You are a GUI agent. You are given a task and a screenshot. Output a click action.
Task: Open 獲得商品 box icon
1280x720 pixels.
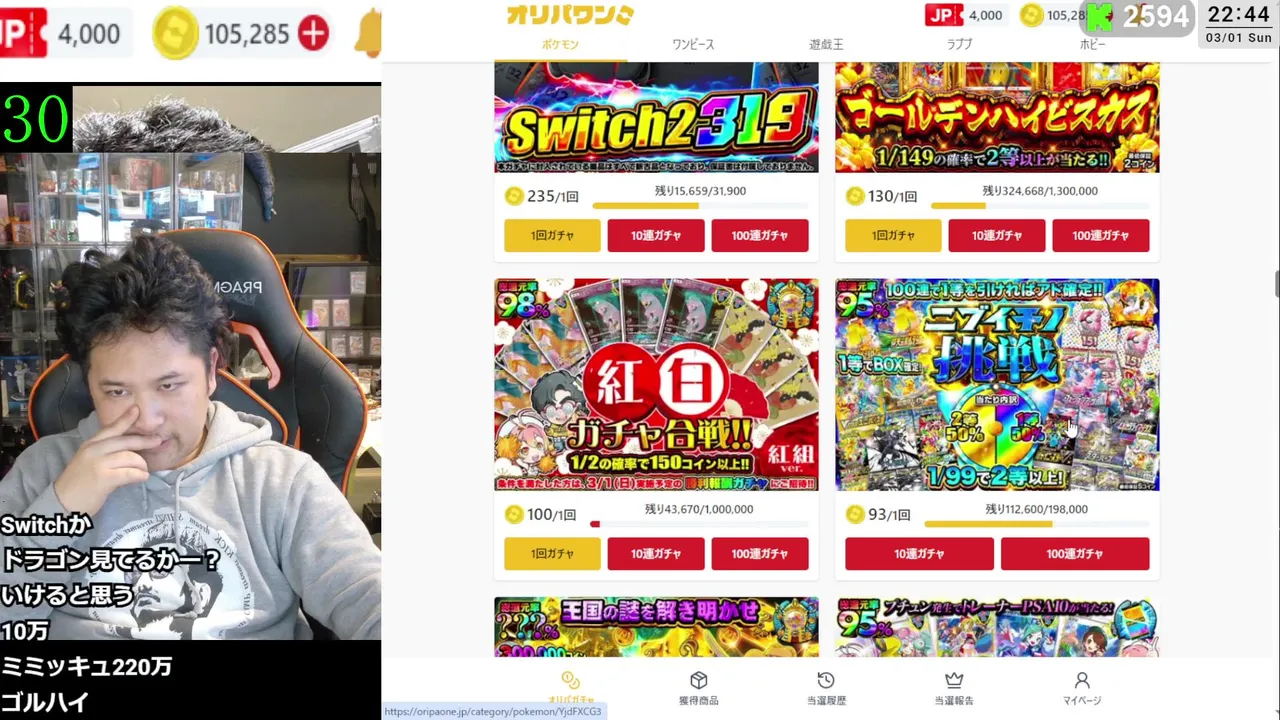[699, 680]
